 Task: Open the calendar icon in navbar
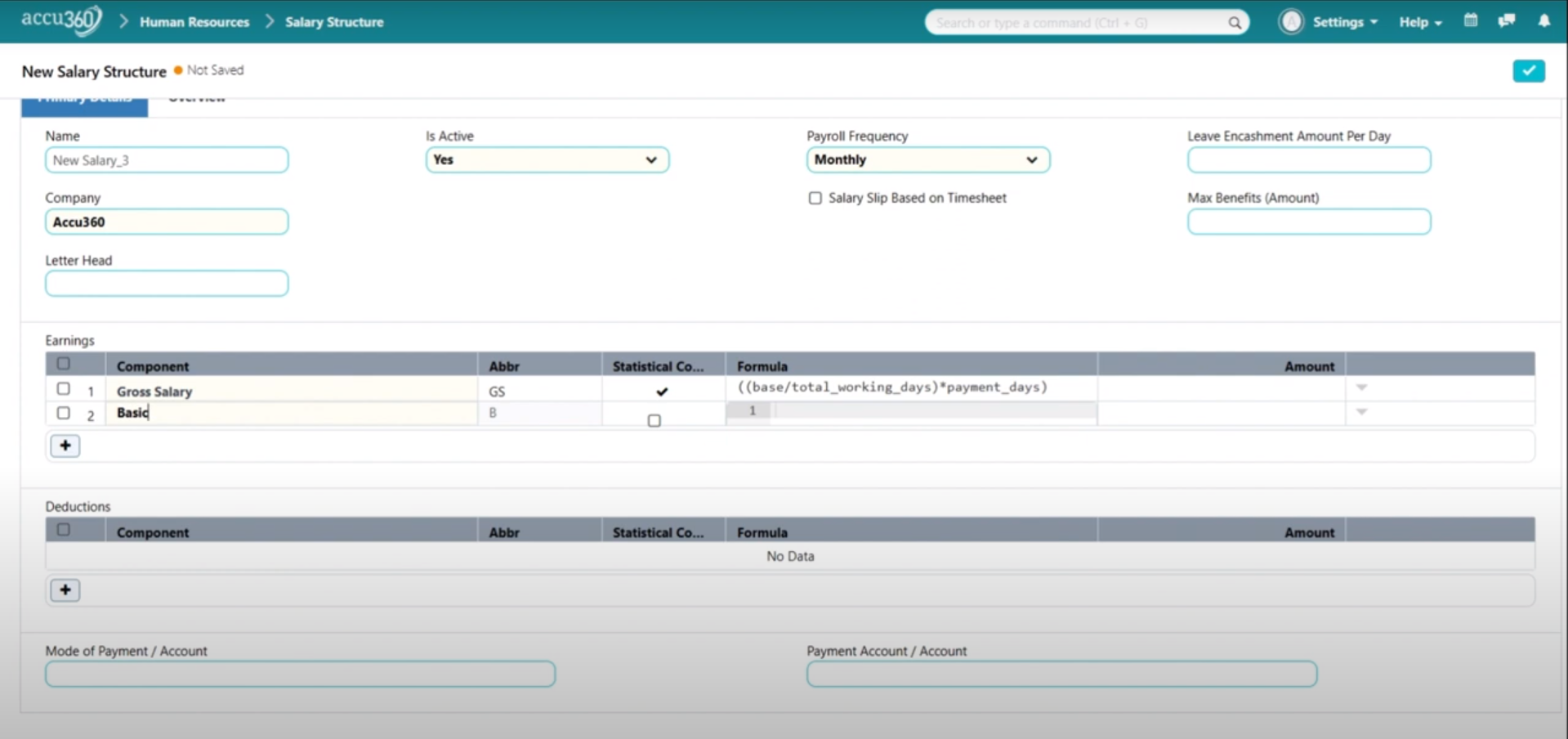click(x=1471, y=20)
